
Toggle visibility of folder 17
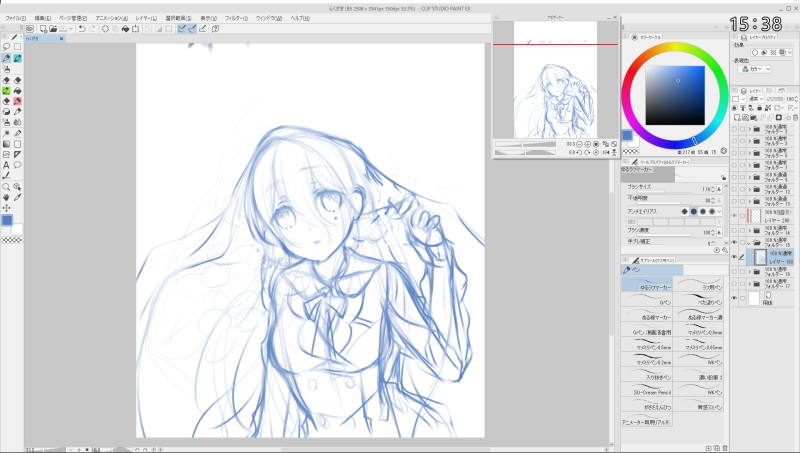pyautogui.click(x=734, y=284)
